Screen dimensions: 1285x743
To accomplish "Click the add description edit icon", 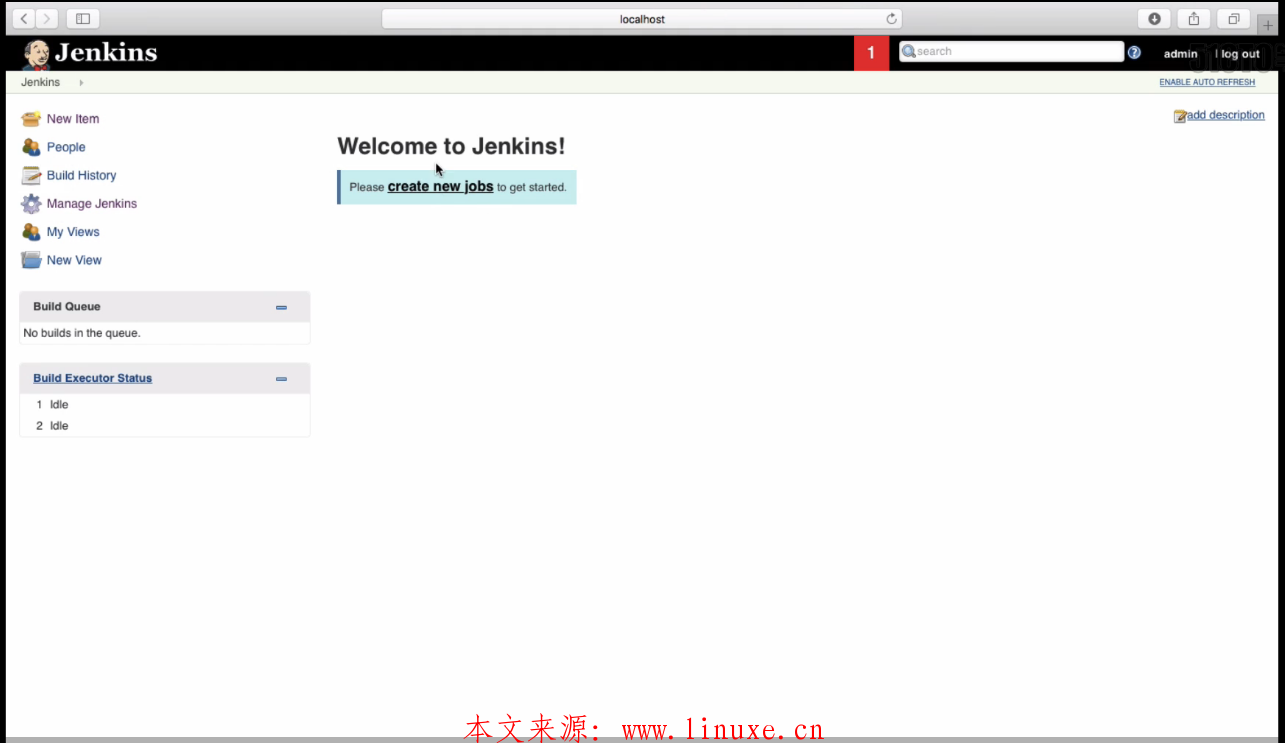I will click(1180, 116).
